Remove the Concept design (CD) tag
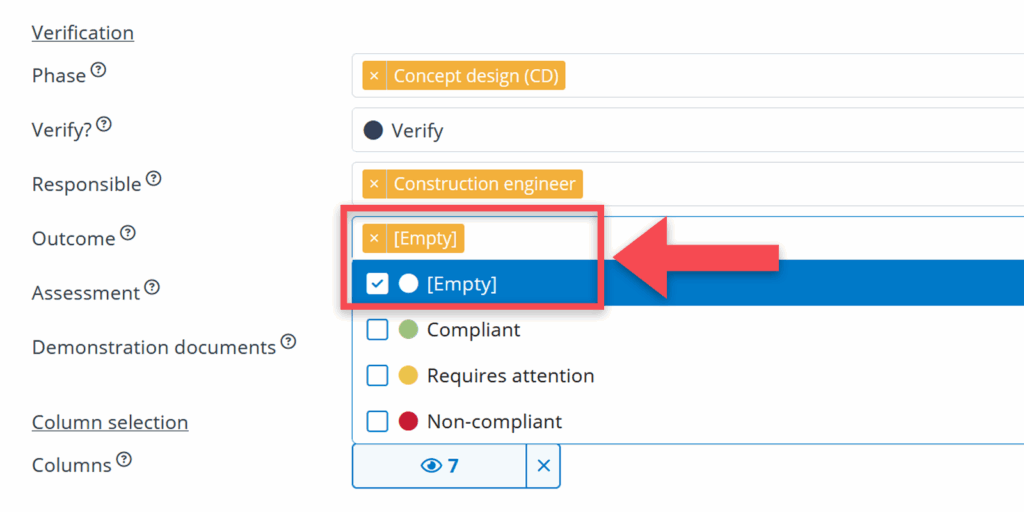This screenshot has width=1024, height=512. pyautogui.click(x=374, y=76)
